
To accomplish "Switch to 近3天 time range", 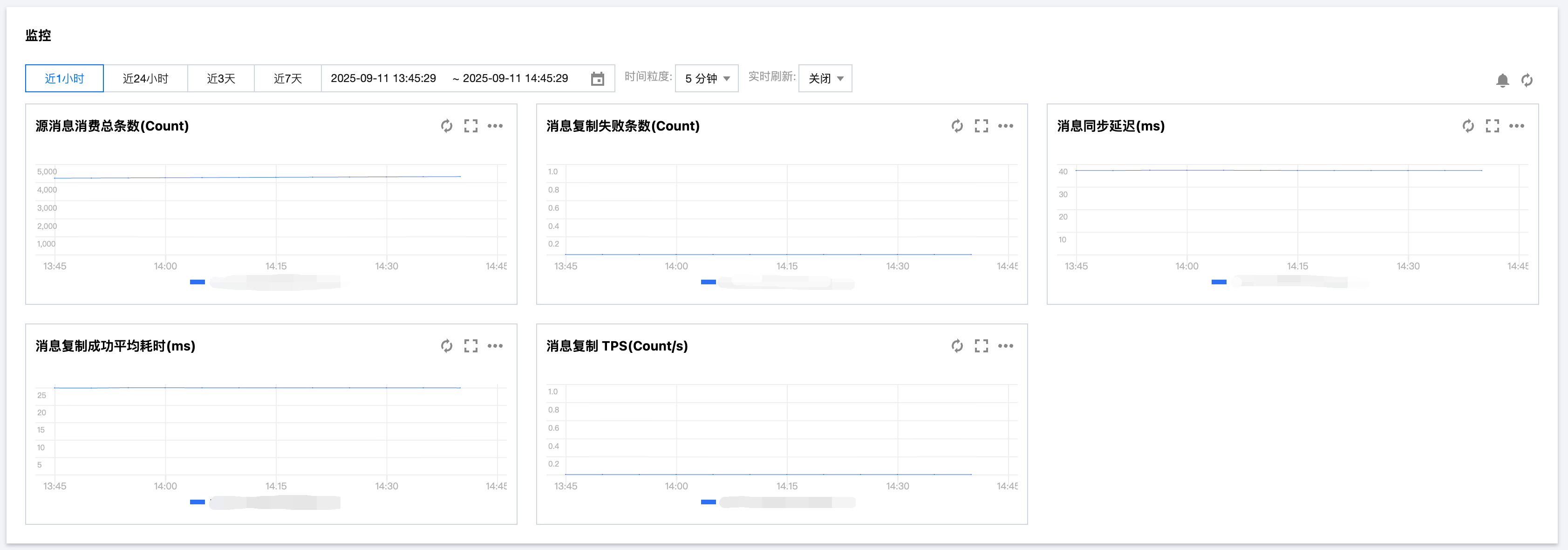I will tap(220, 79).
